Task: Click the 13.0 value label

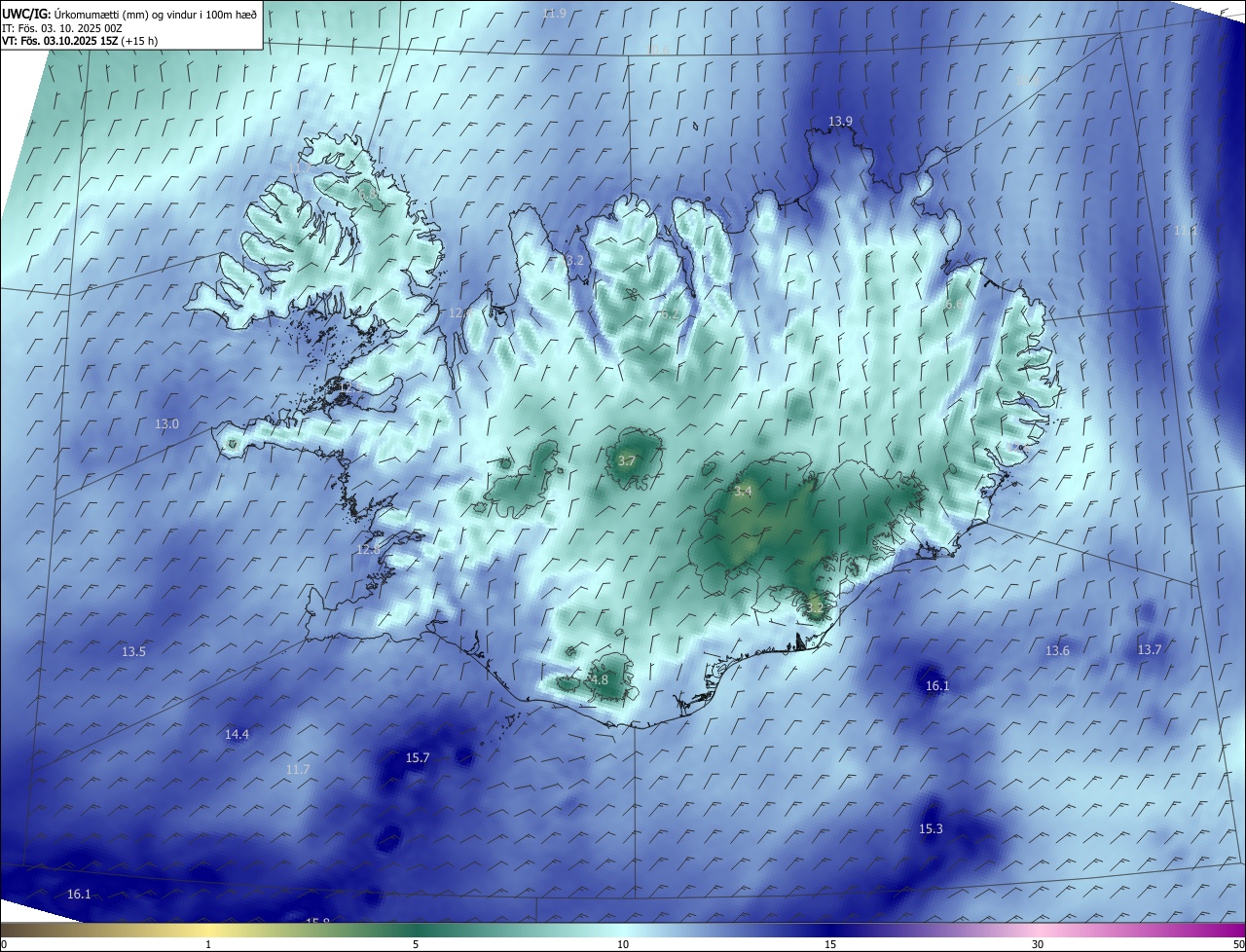Action: [x=167, y=423]
